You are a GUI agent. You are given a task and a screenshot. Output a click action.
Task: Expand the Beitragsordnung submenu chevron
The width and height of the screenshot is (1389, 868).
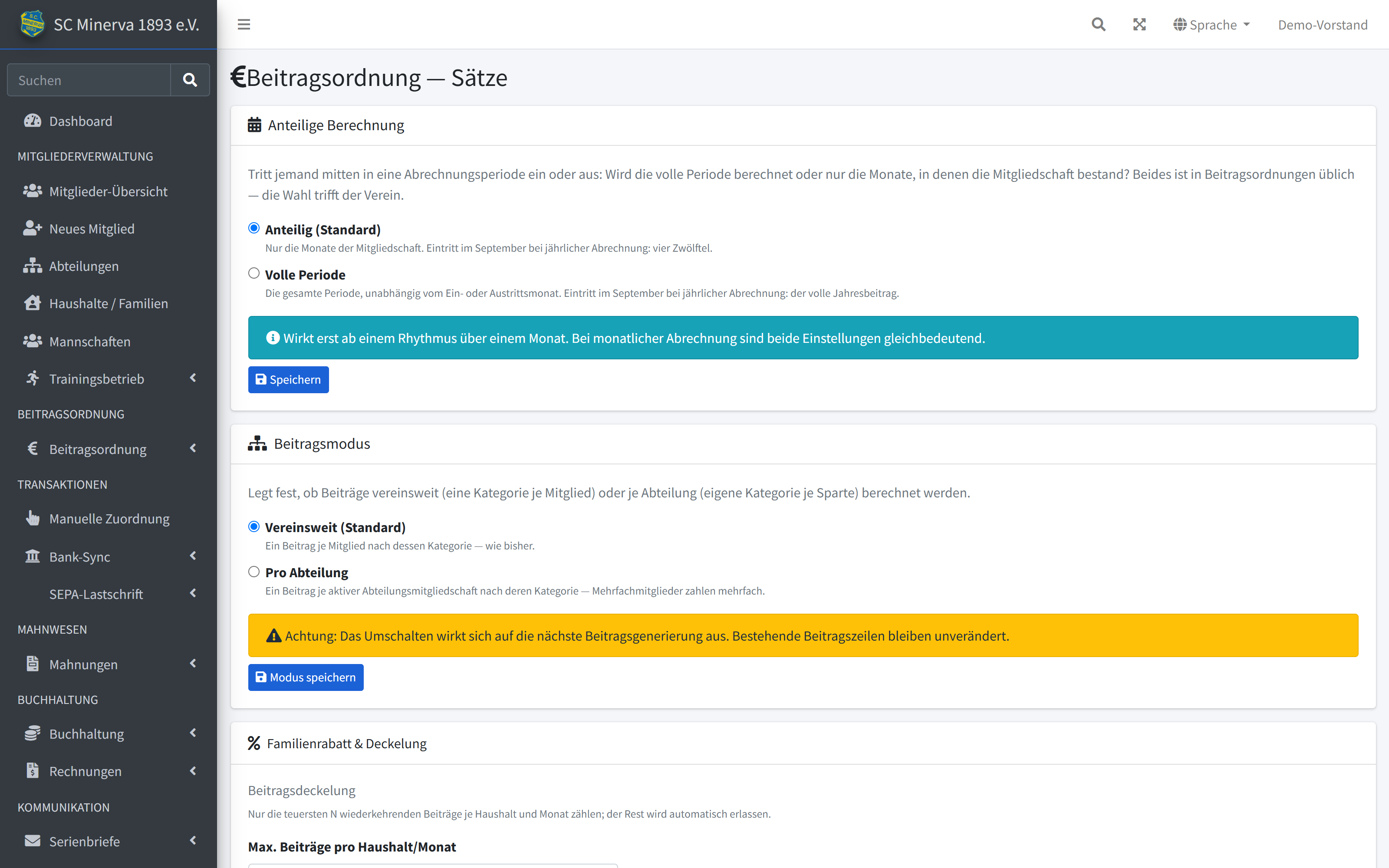pyautogui.click(x=193, y=448)
